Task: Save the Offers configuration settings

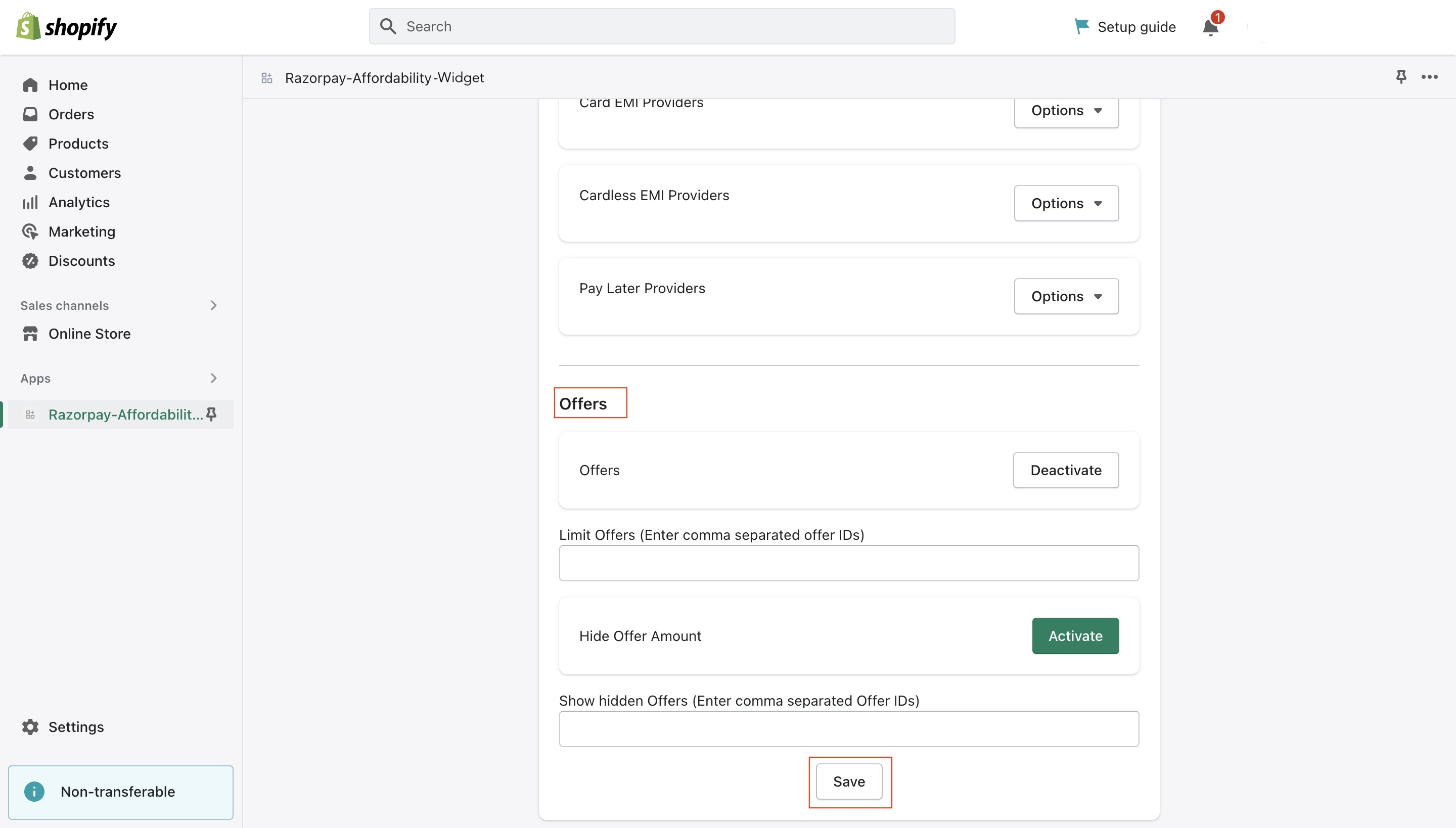Action: [849, 782]
